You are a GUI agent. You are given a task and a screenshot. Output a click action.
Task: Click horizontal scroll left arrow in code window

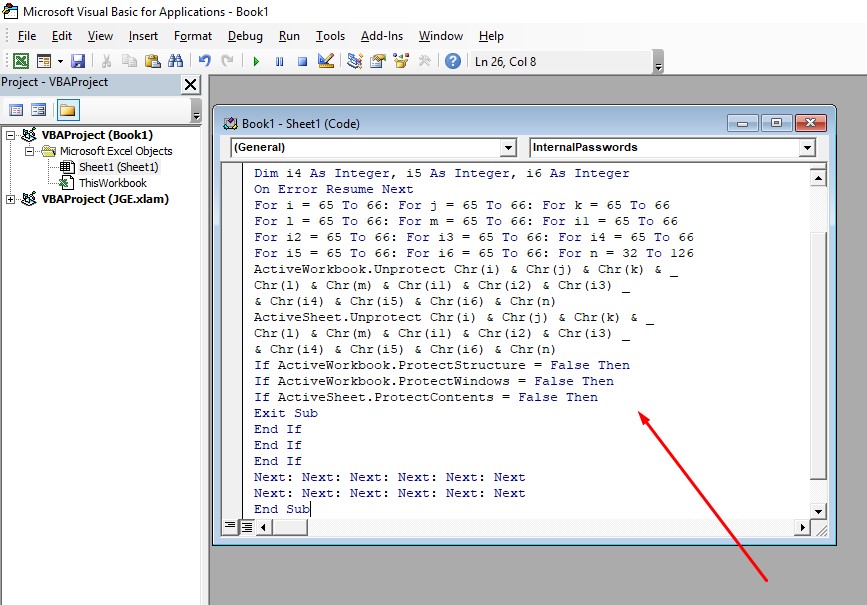263,528
